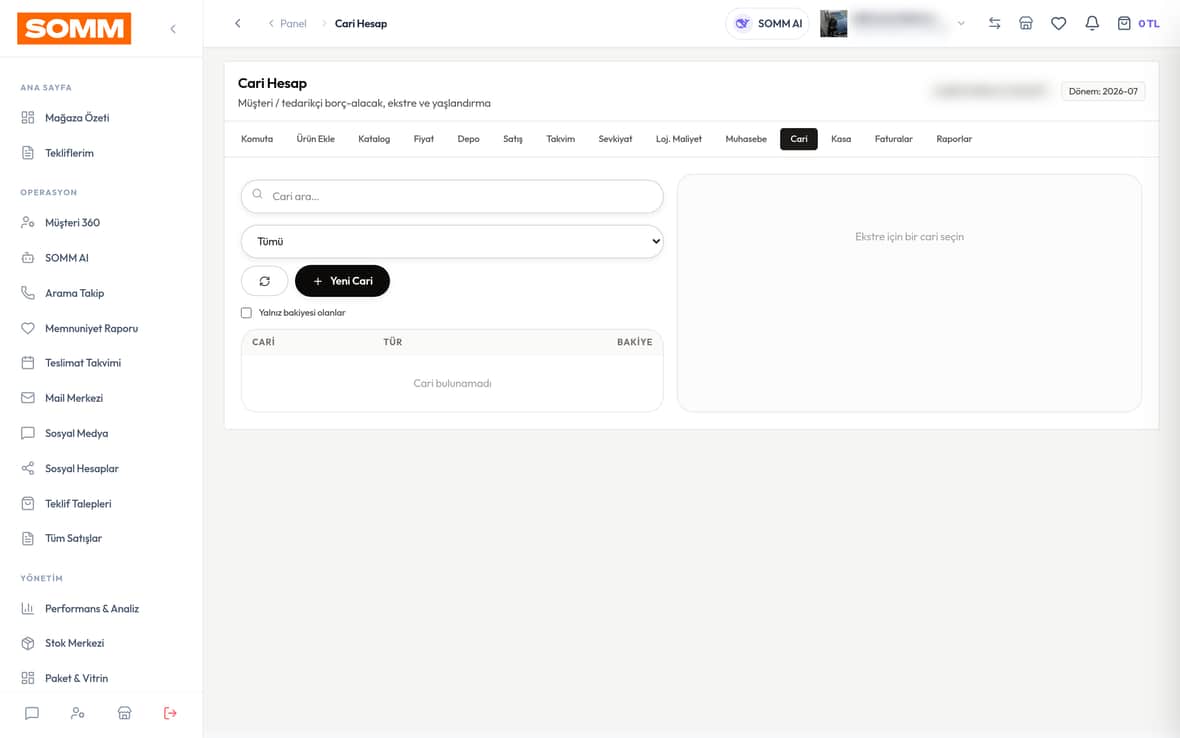
Task: Switch to the Faturalar tab
Action: (x=893, y=139)
